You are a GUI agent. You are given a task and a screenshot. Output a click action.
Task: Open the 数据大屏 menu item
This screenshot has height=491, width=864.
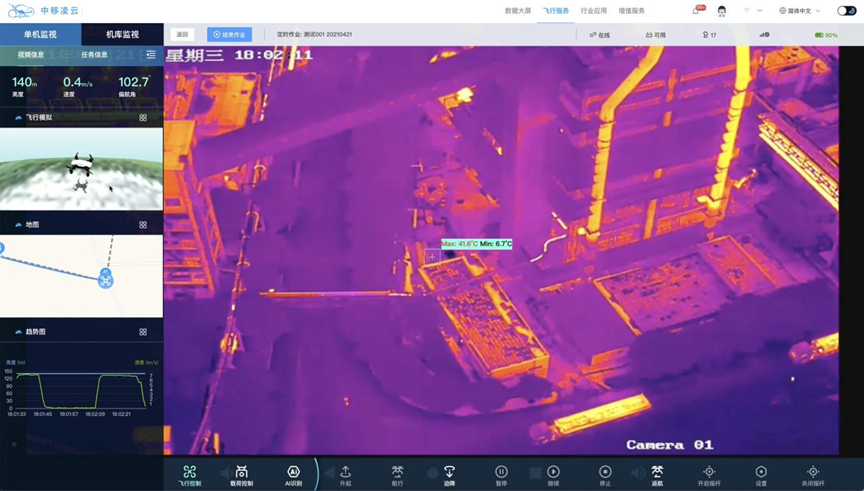[x=518, y=11]
